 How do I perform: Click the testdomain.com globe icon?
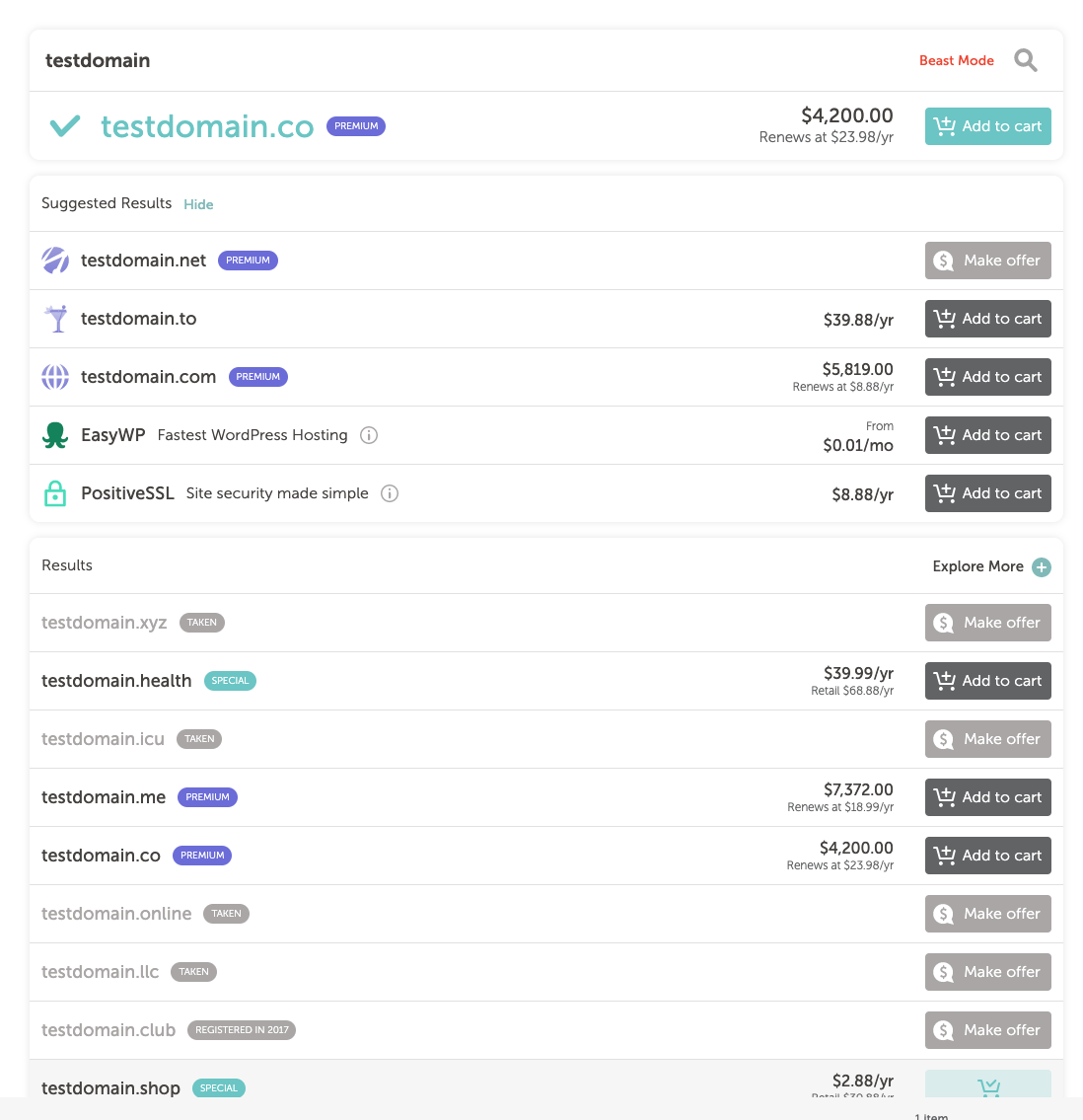point(55,377)
